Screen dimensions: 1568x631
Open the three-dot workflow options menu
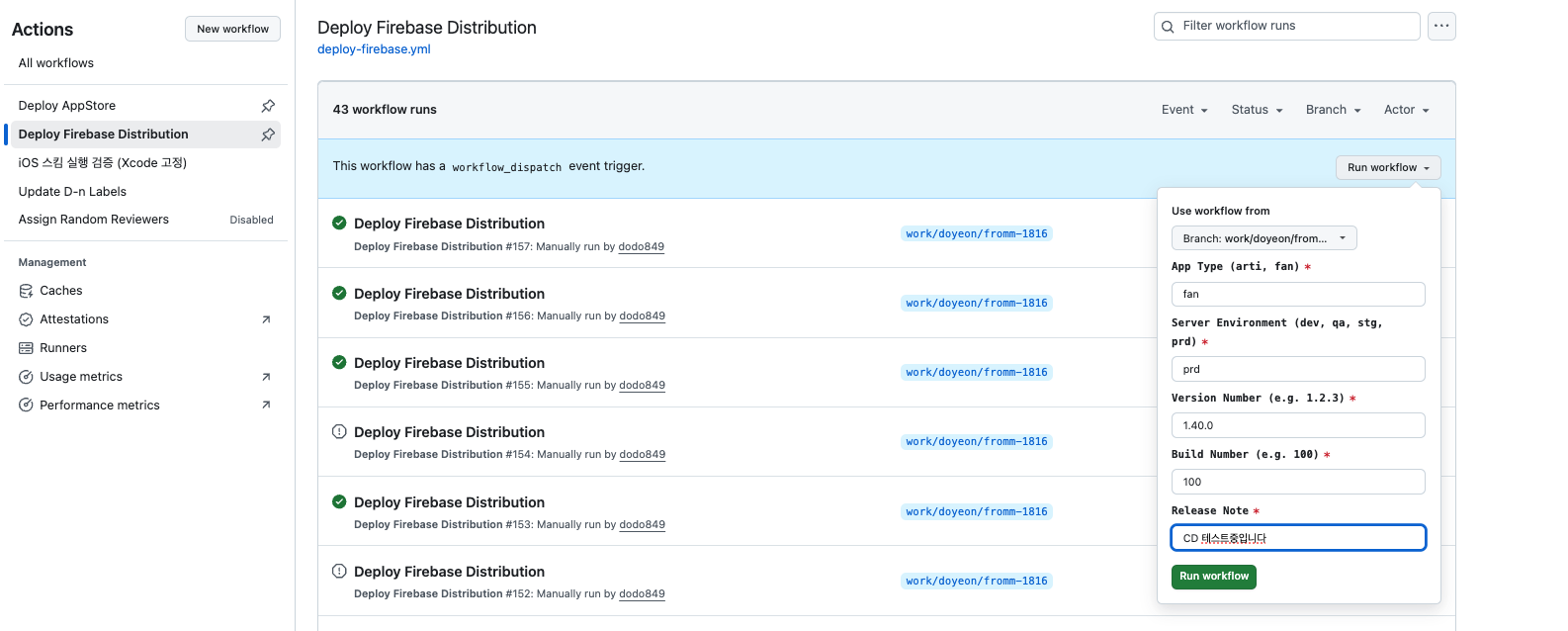(1442, 26)
